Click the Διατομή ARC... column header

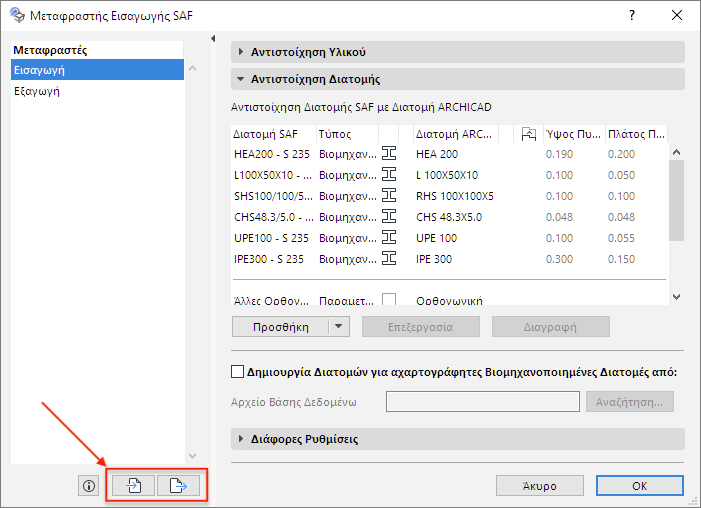click(x=456, y=134)
